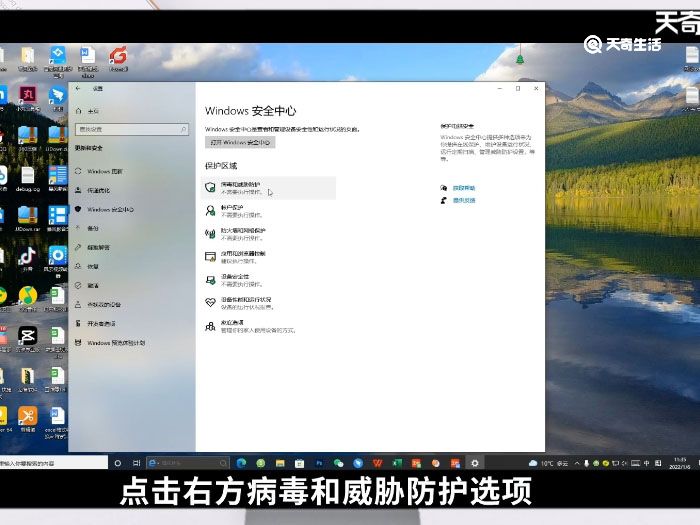
Task: Go back with the Settings back arrow
Action: click(78, 88)
